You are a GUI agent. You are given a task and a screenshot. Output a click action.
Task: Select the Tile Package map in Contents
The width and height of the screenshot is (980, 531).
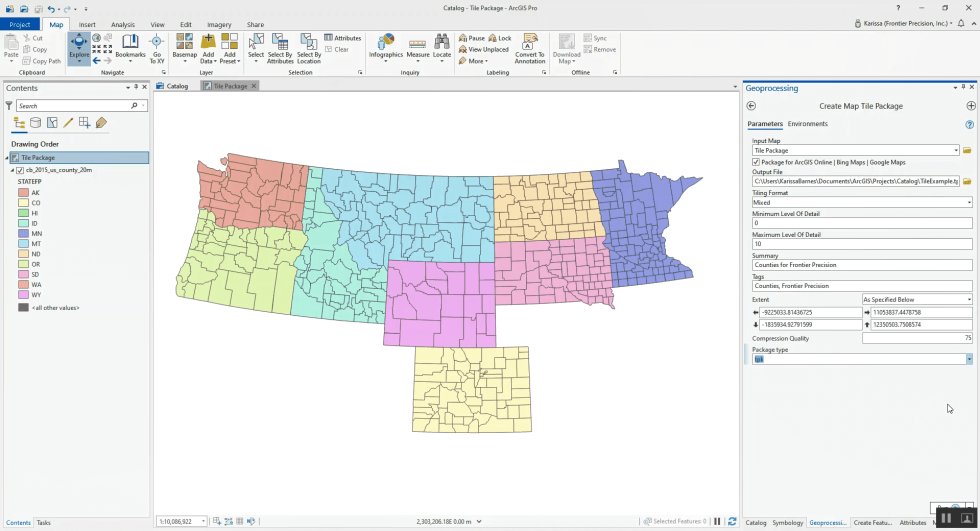click(x=79, y=157)
